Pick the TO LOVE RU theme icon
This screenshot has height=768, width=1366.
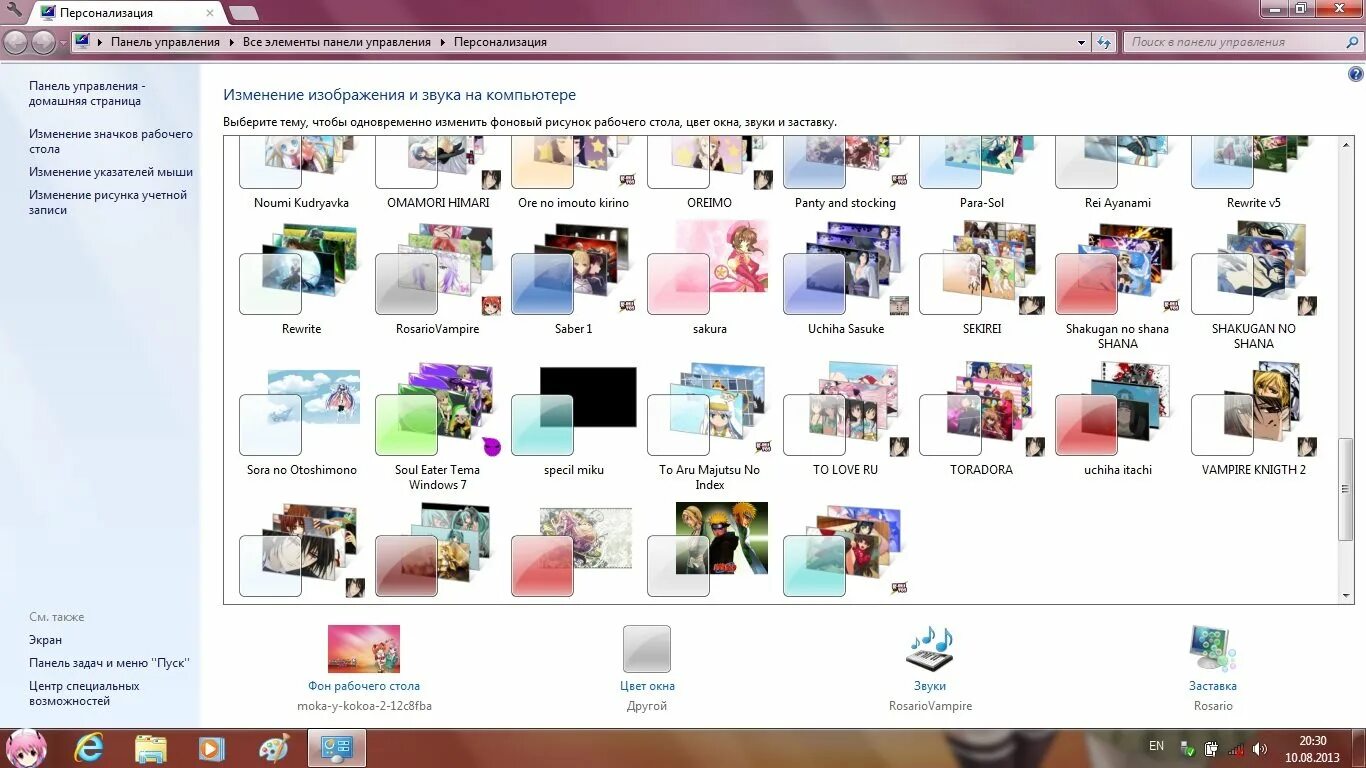[x=845, y=410]
